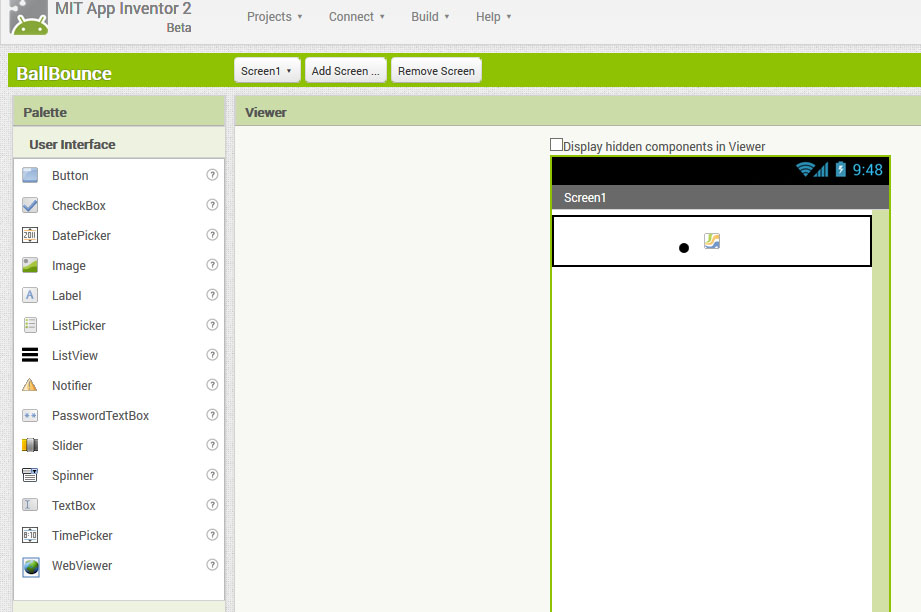The width and height of the screenshot is (921, 612).
Task: Click the MIT App Inventor android logo
Action: point(29,18)
